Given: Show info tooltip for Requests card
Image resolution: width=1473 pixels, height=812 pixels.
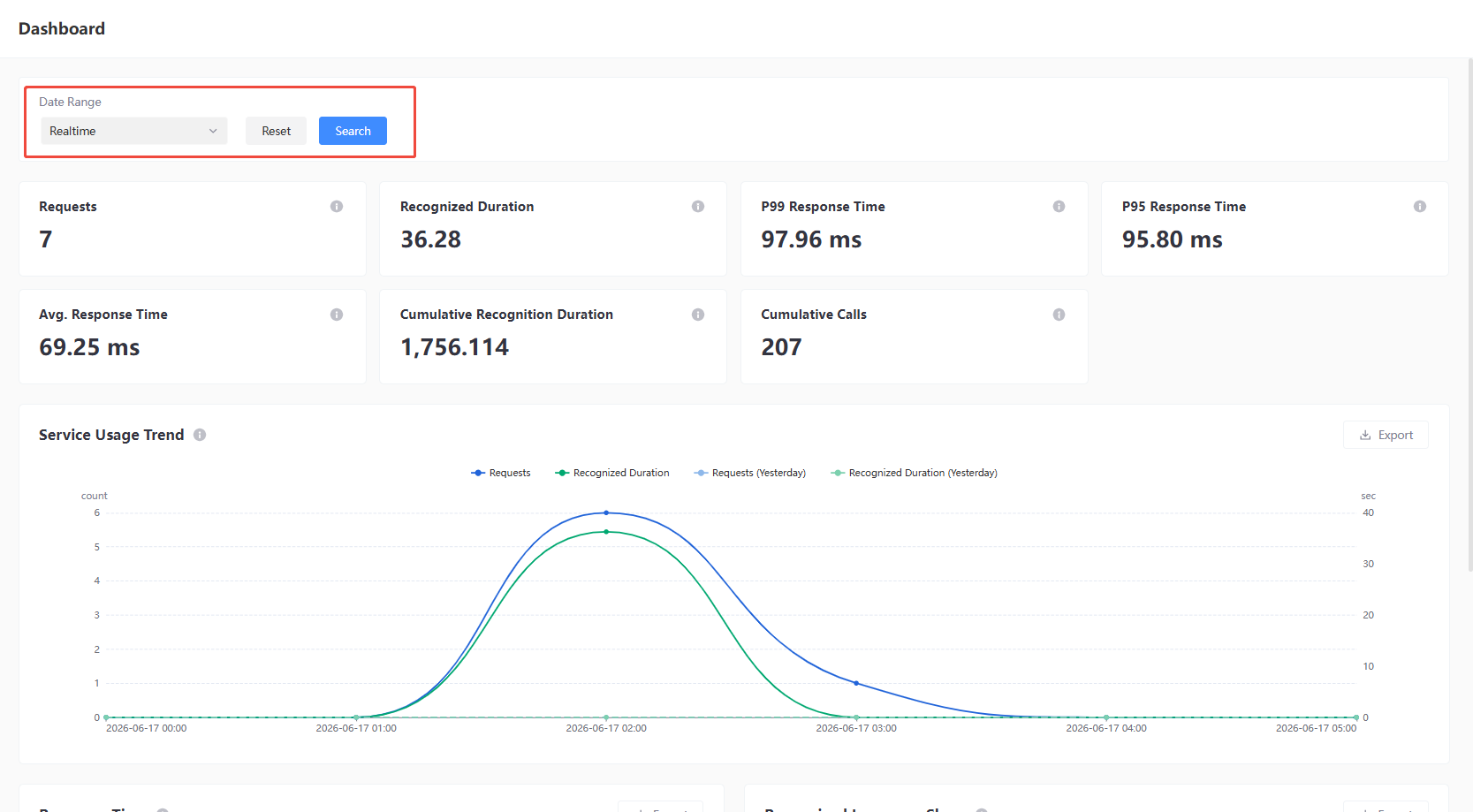Looking at the screenshot, I should [337, 207].
